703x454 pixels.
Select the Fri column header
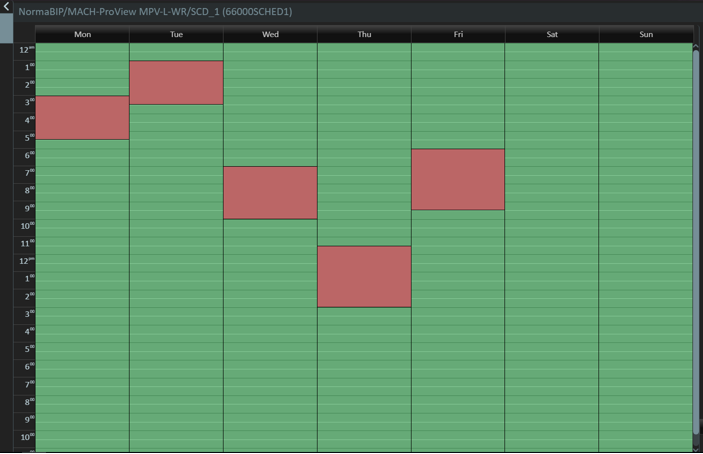[x=458, y=35]
